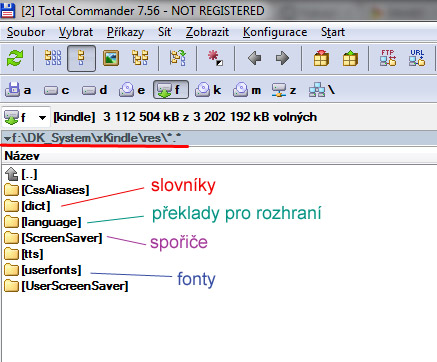Open the Soubor menu

click(26, 32)
